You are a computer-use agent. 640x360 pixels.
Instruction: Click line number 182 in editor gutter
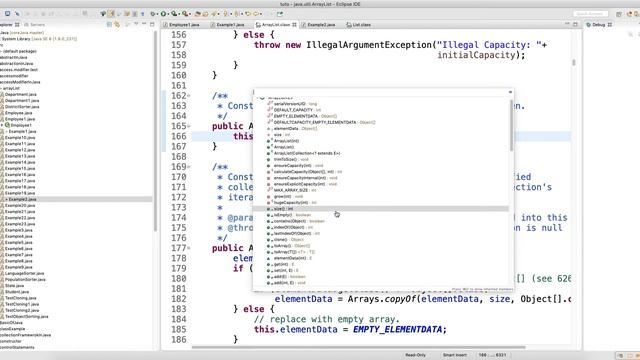pos(179,299)
